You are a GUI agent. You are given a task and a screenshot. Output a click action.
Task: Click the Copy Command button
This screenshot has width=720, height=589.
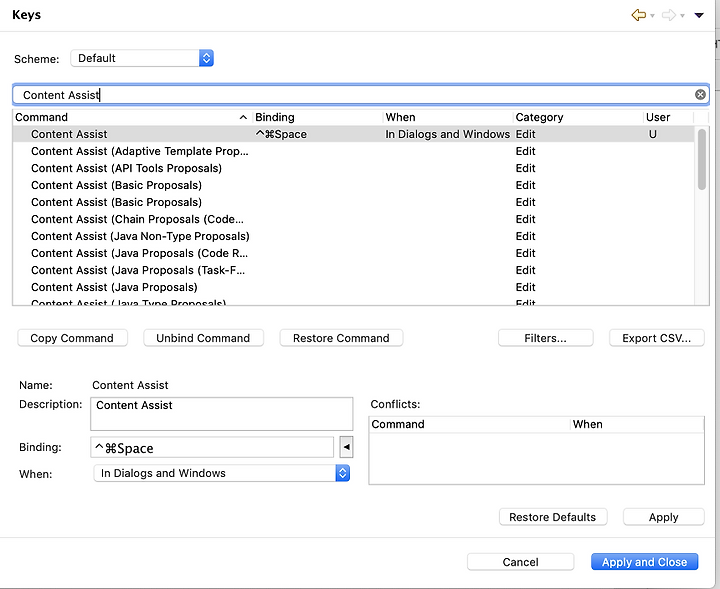point(72,338)
